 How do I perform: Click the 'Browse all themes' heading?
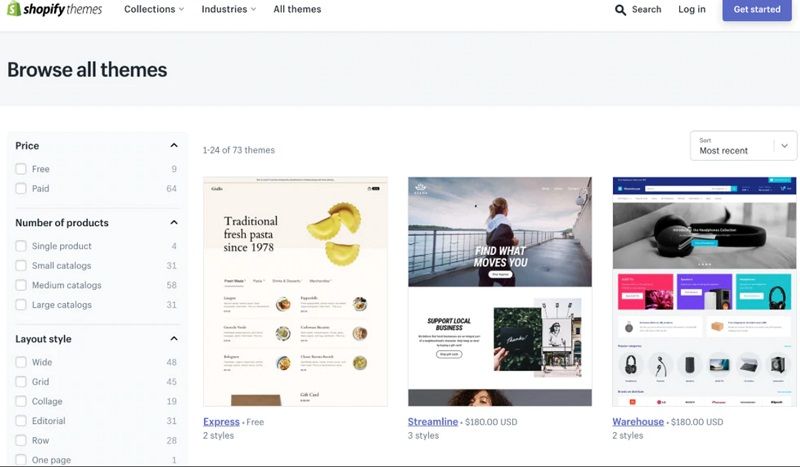pyautogui.click(x=87, y=69)
